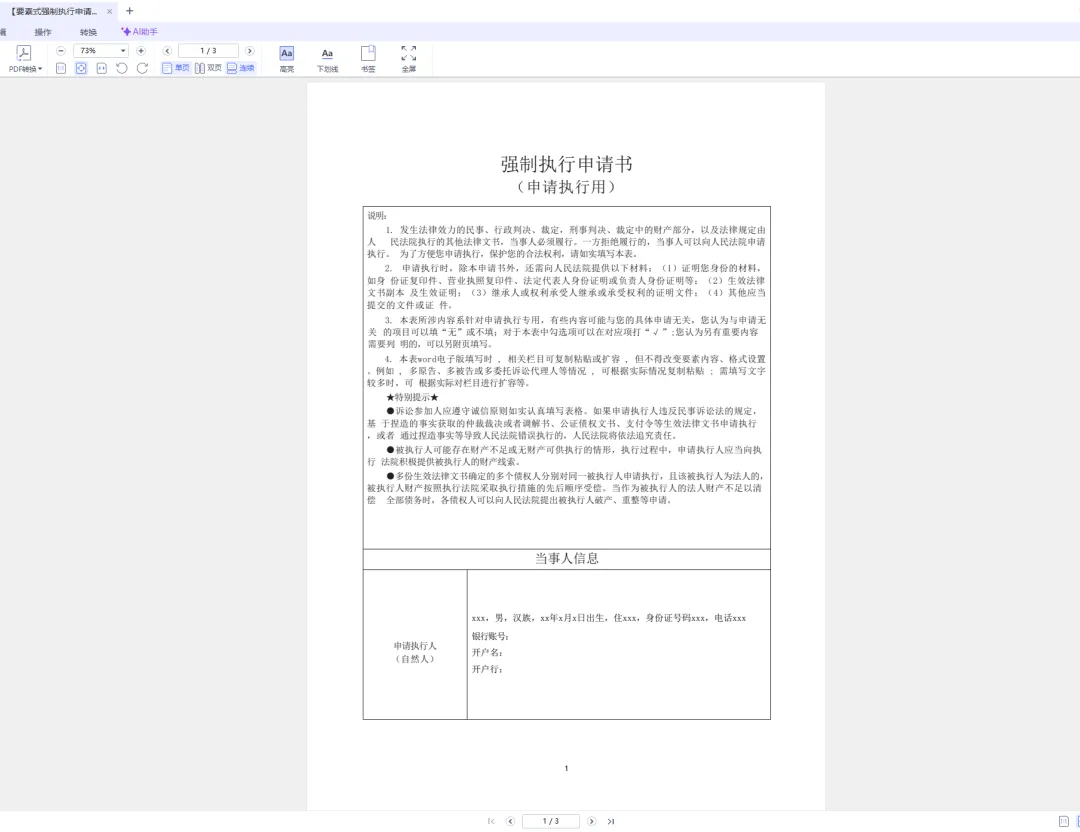This screenshot has height=832, width=1080.
Task: Click the subtitle （申请执行用）
Action: point(566,187)
